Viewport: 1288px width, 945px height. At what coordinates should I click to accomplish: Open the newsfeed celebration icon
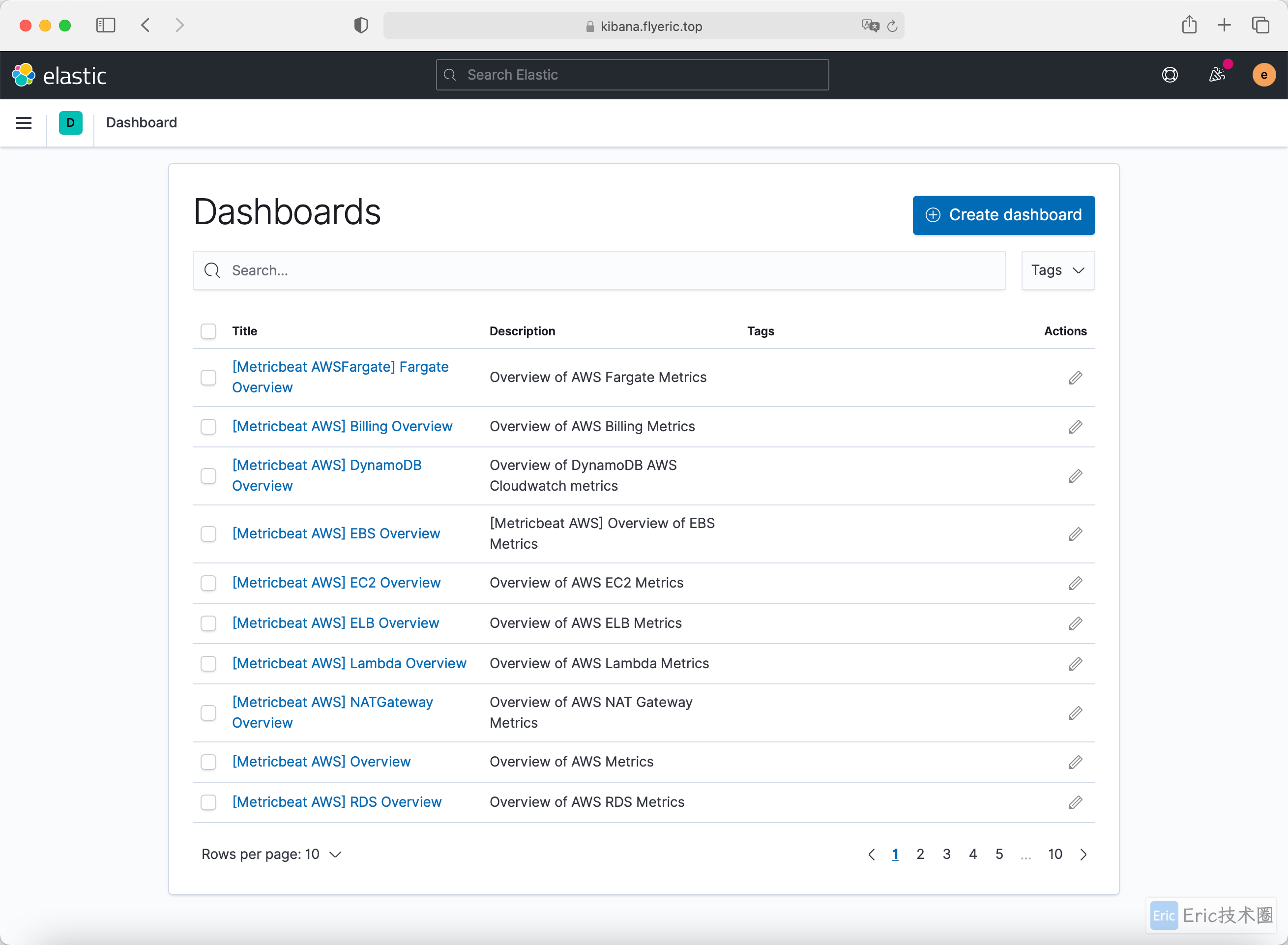pos(1217,75)
